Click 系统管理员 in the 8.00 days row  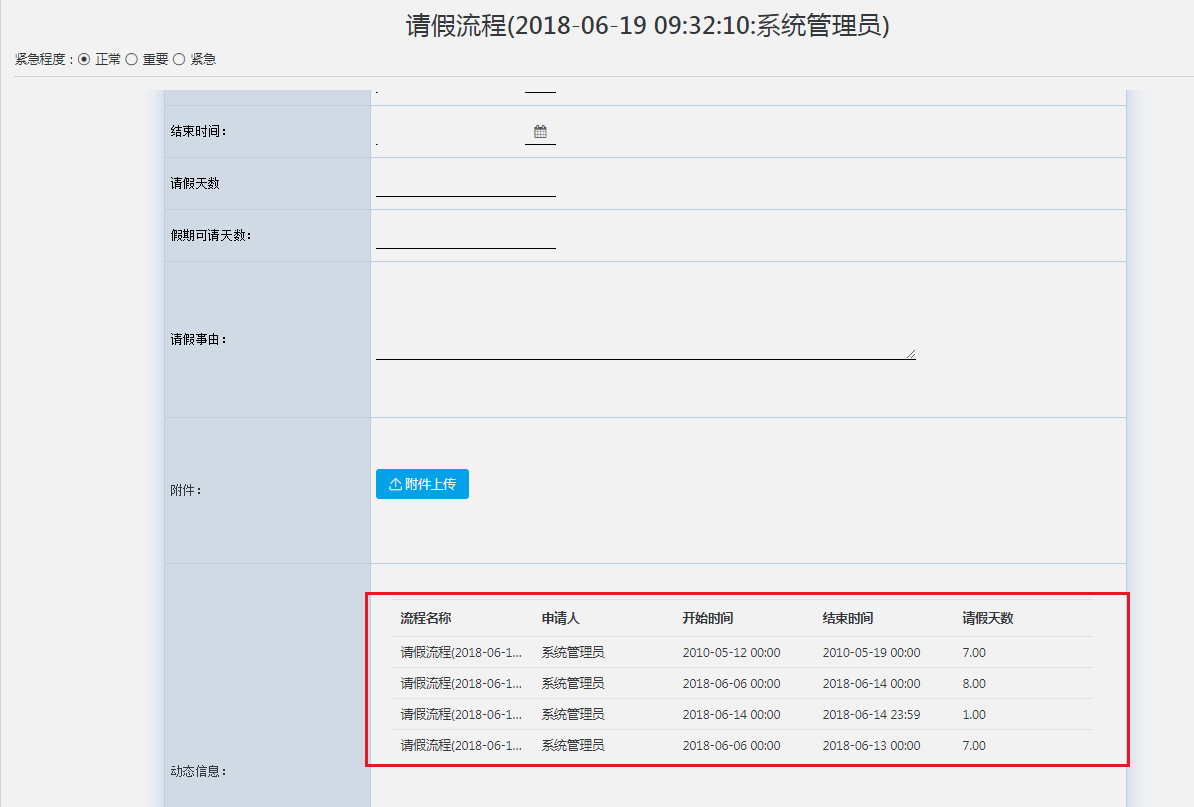573,684
